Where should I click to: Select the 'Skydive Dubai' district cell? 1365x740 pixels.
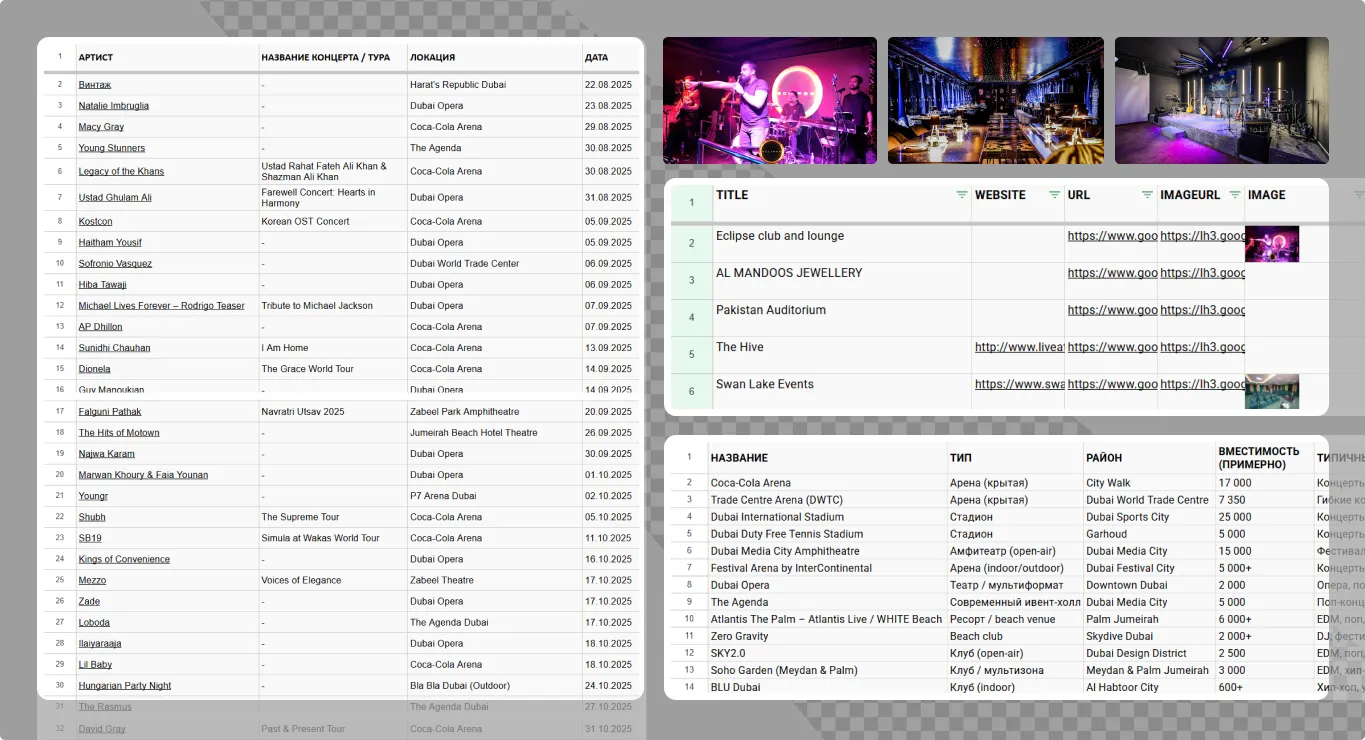(1149, 636)
